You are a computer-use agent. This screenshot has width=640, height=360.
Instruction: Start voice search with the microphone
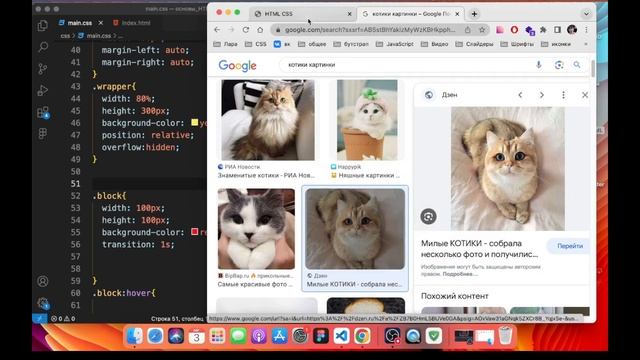point(539,64)
